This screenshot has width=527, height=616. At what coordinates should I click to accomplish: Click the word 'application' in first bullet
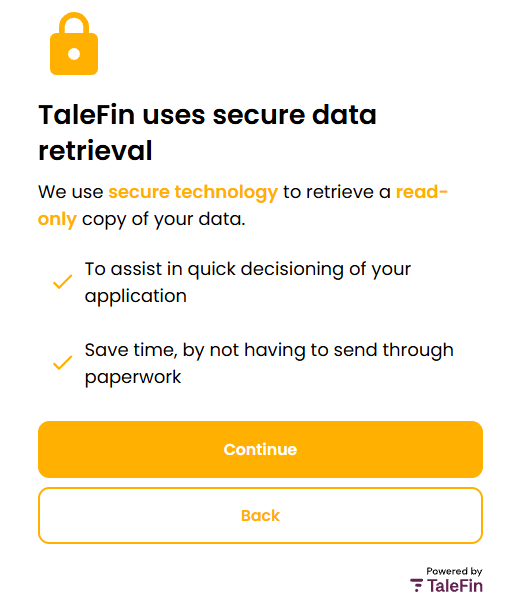[x=136, y=296]
